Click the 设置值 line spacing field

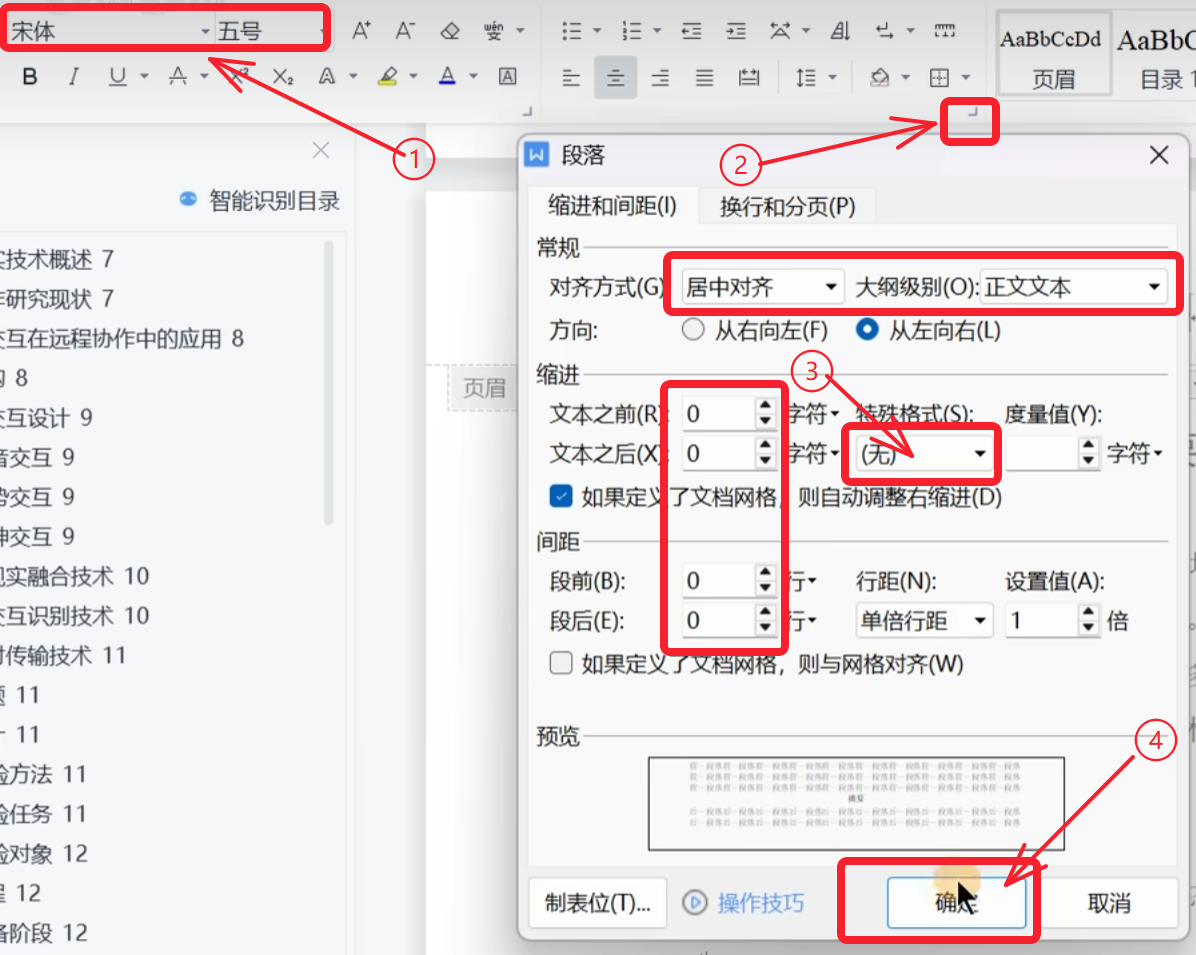[1042, 621]
